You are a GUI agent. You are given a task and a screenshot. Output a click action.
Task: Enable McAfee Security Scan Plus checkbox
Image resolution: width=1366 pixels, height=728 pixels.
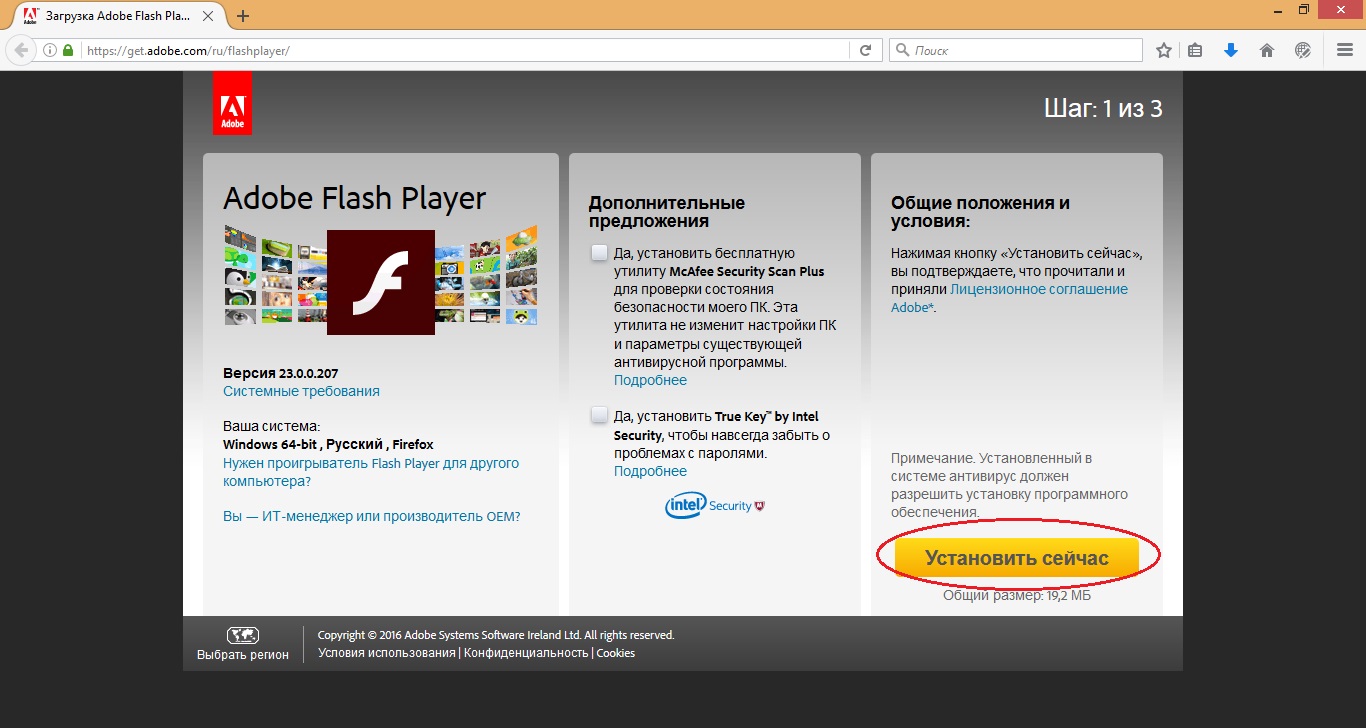[599, 252]
